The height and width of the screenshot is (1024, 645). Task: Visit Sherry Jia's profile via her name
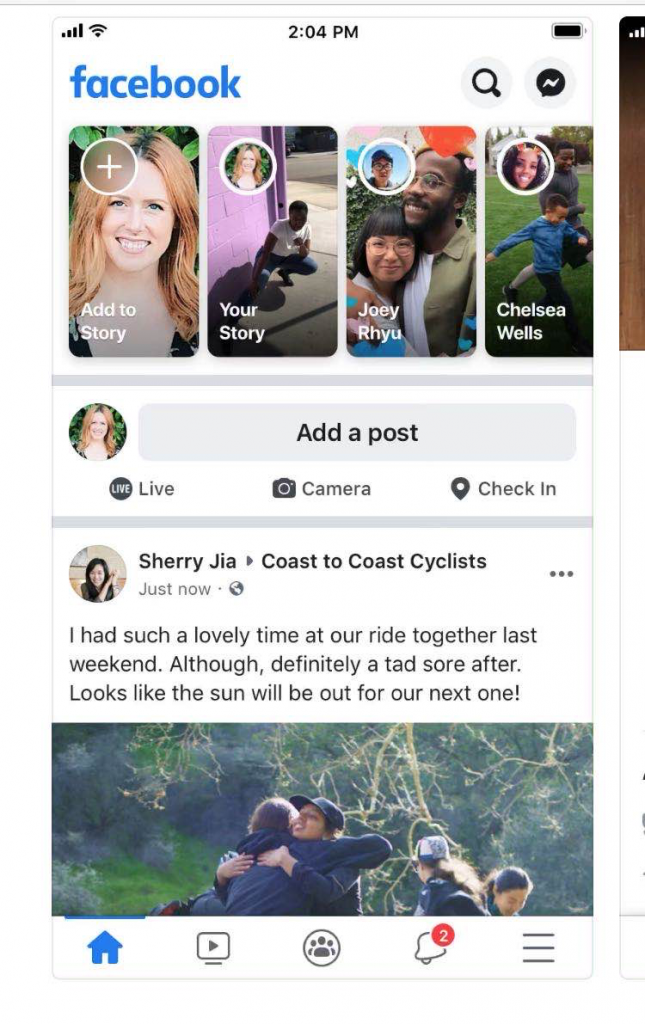(187, 561)
